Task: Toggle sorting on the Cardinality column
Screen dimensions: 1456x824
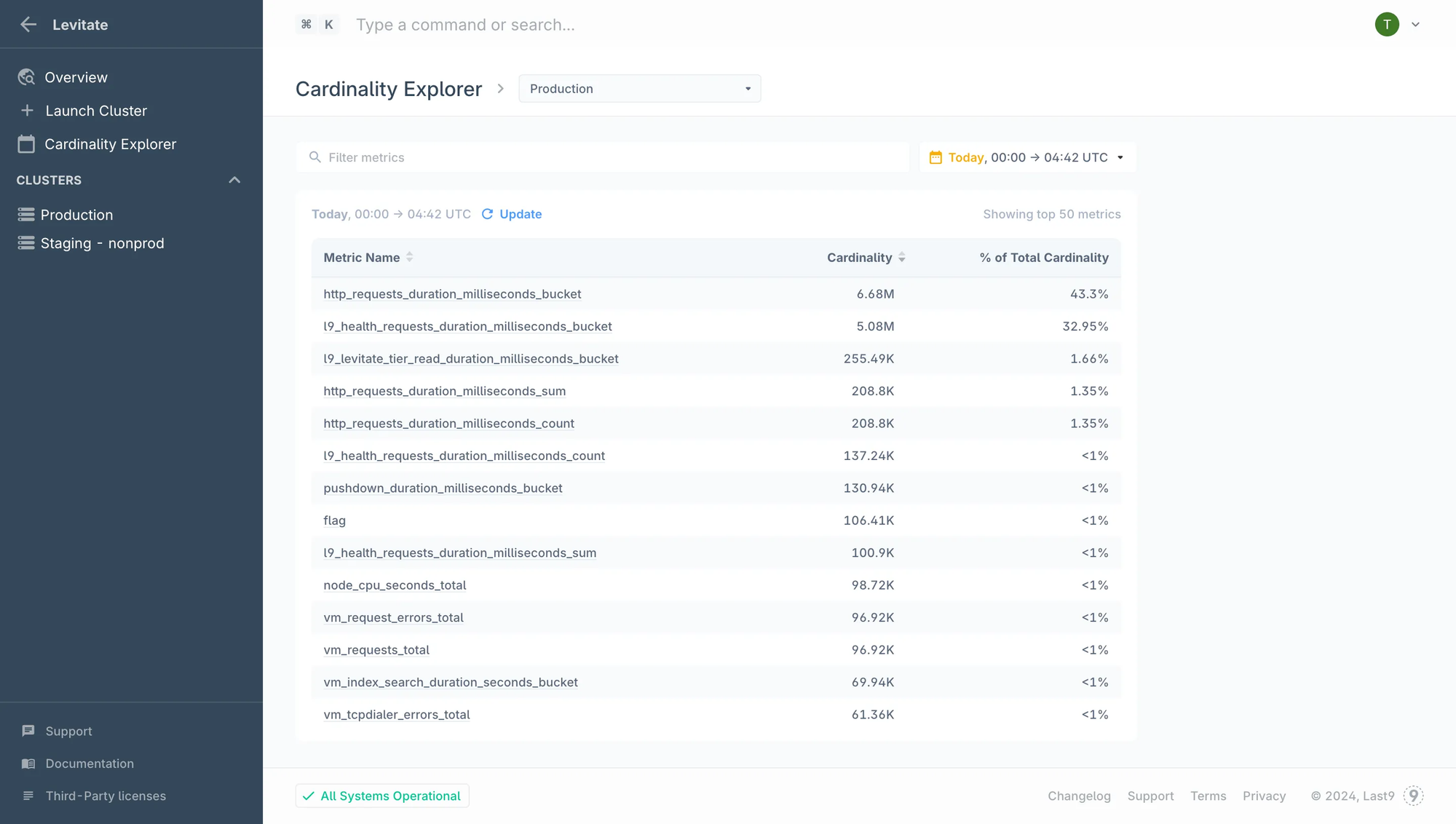Action: point(901,257)
